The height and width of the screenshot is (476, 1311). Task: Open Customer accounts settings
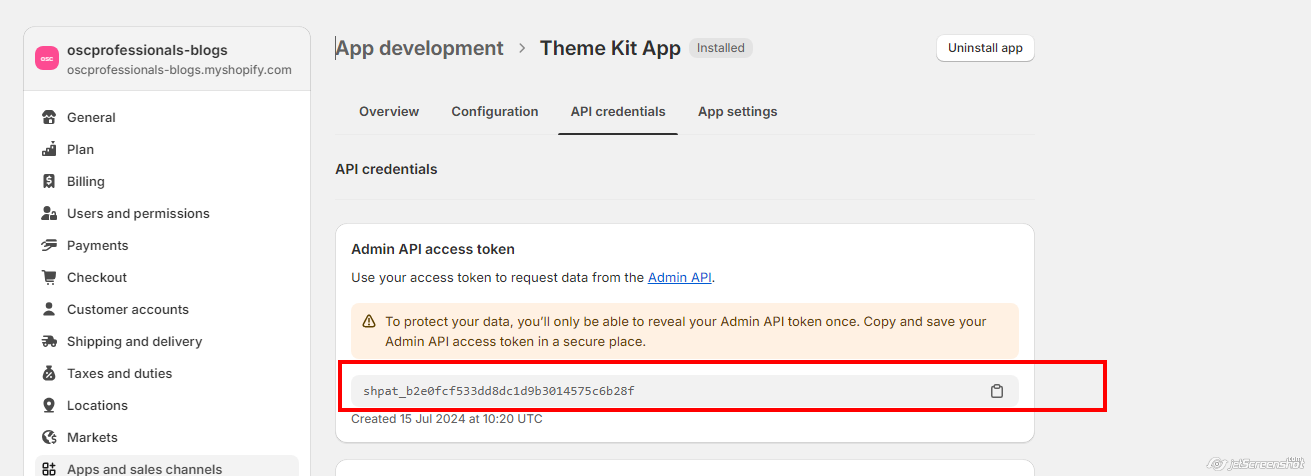pyautogui.click(x=128, y=310)
